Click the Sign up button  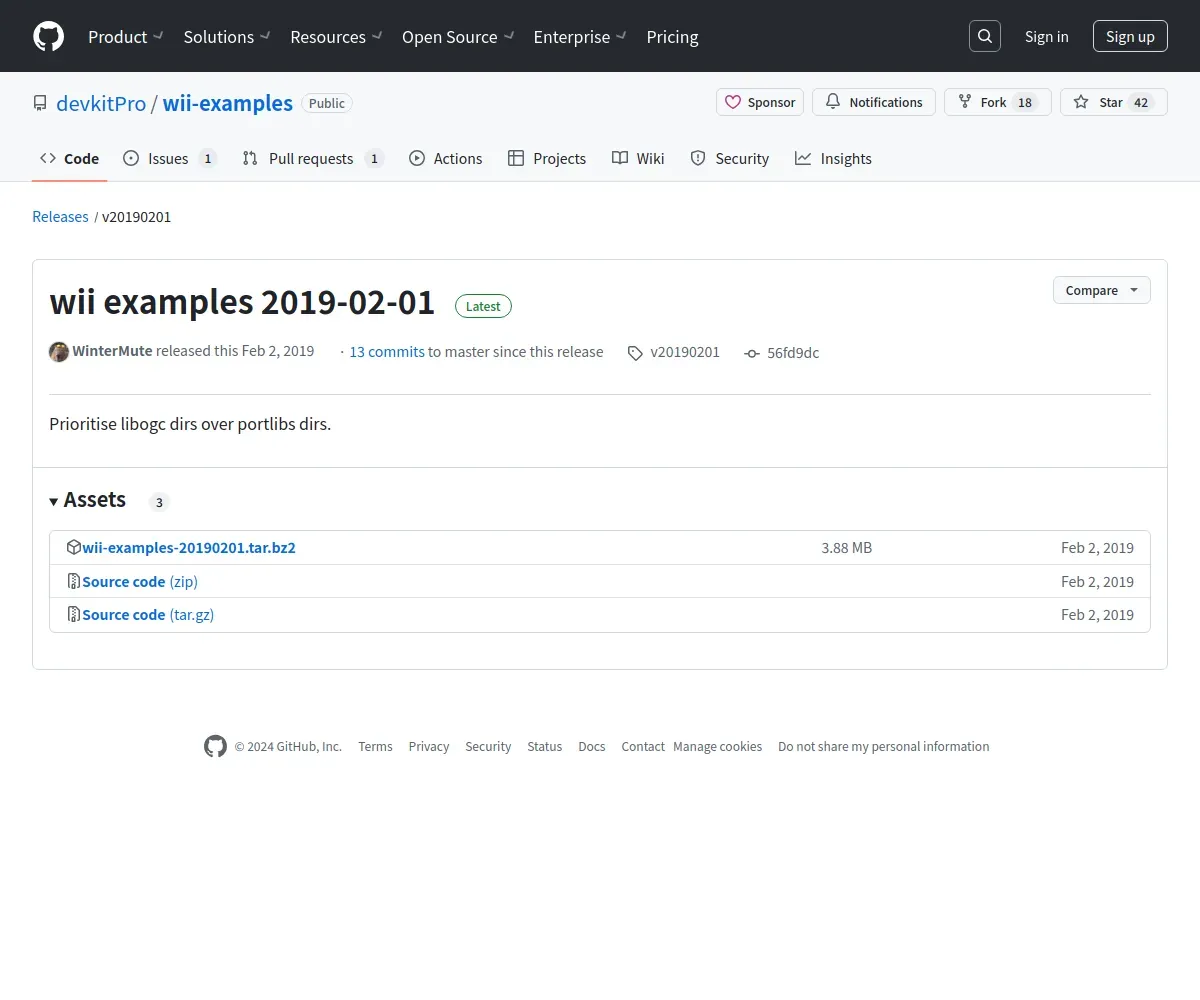click(x=1130, y=36)
